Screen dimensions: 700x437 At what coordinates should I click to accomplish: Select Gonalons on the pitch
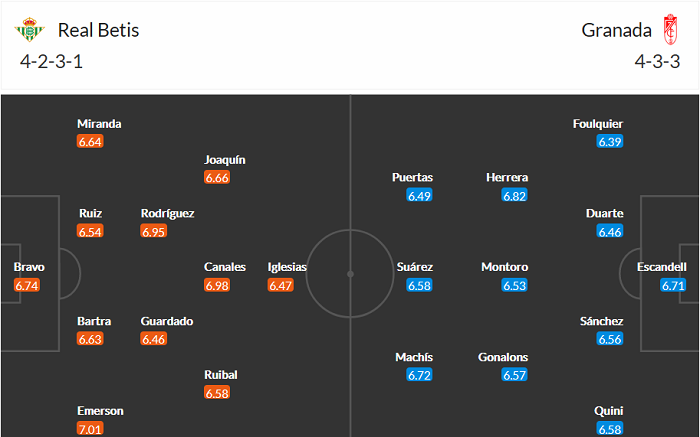pos(503,357)
